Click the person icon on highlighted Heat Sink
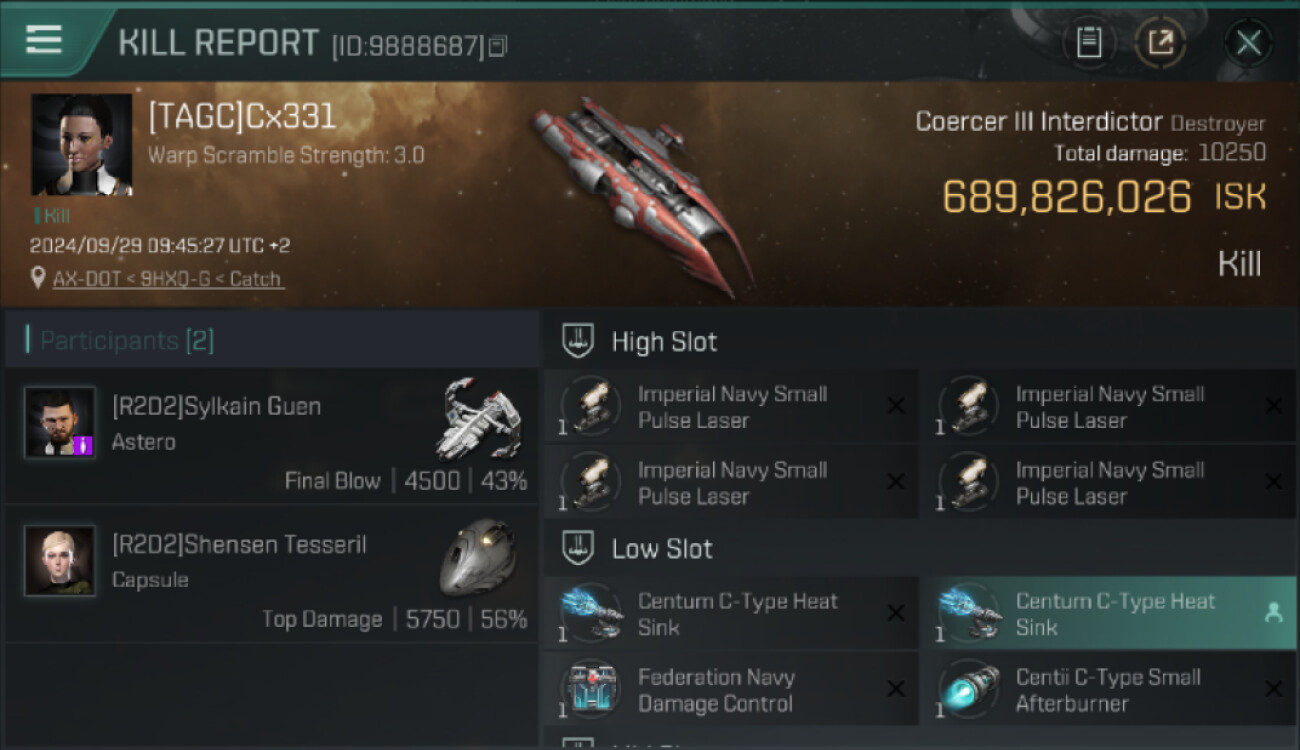This screenshot has height=750, width=1300. click(1273, 613)
